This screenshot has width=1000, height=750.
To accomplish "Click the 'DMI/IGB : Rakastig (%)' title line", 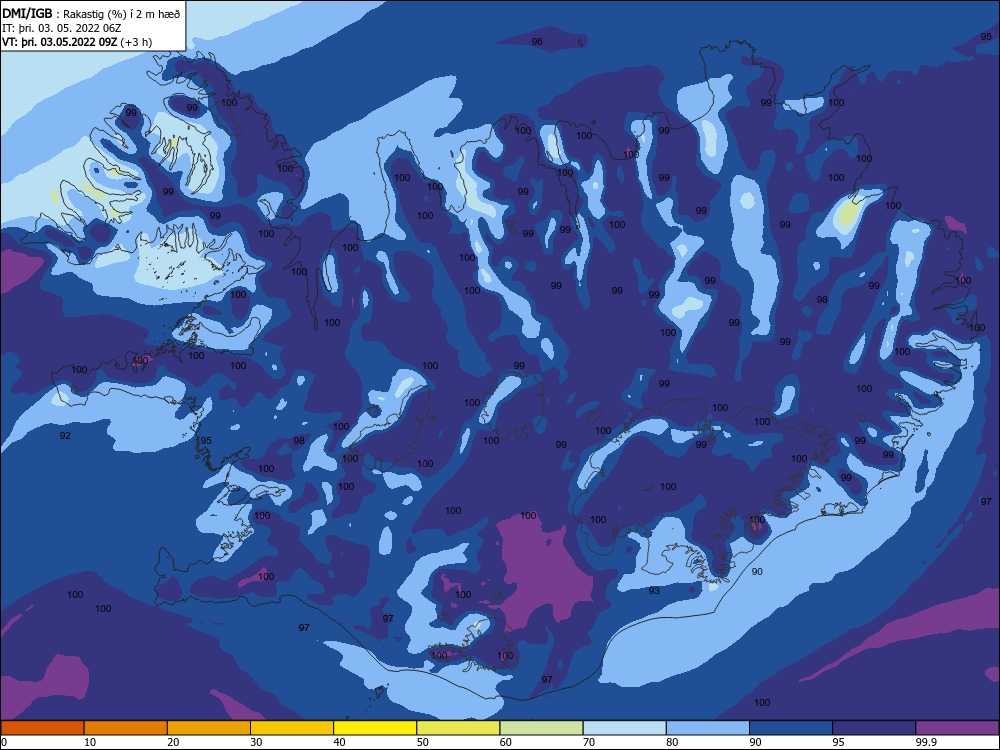I will (x=91, y=13).
